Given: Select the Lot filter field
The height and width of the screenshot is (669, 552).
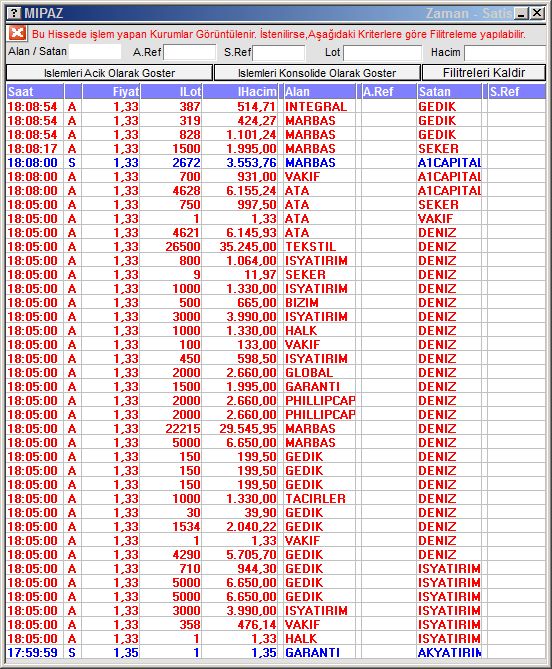Looking at the screenshot, I should 382,52.
